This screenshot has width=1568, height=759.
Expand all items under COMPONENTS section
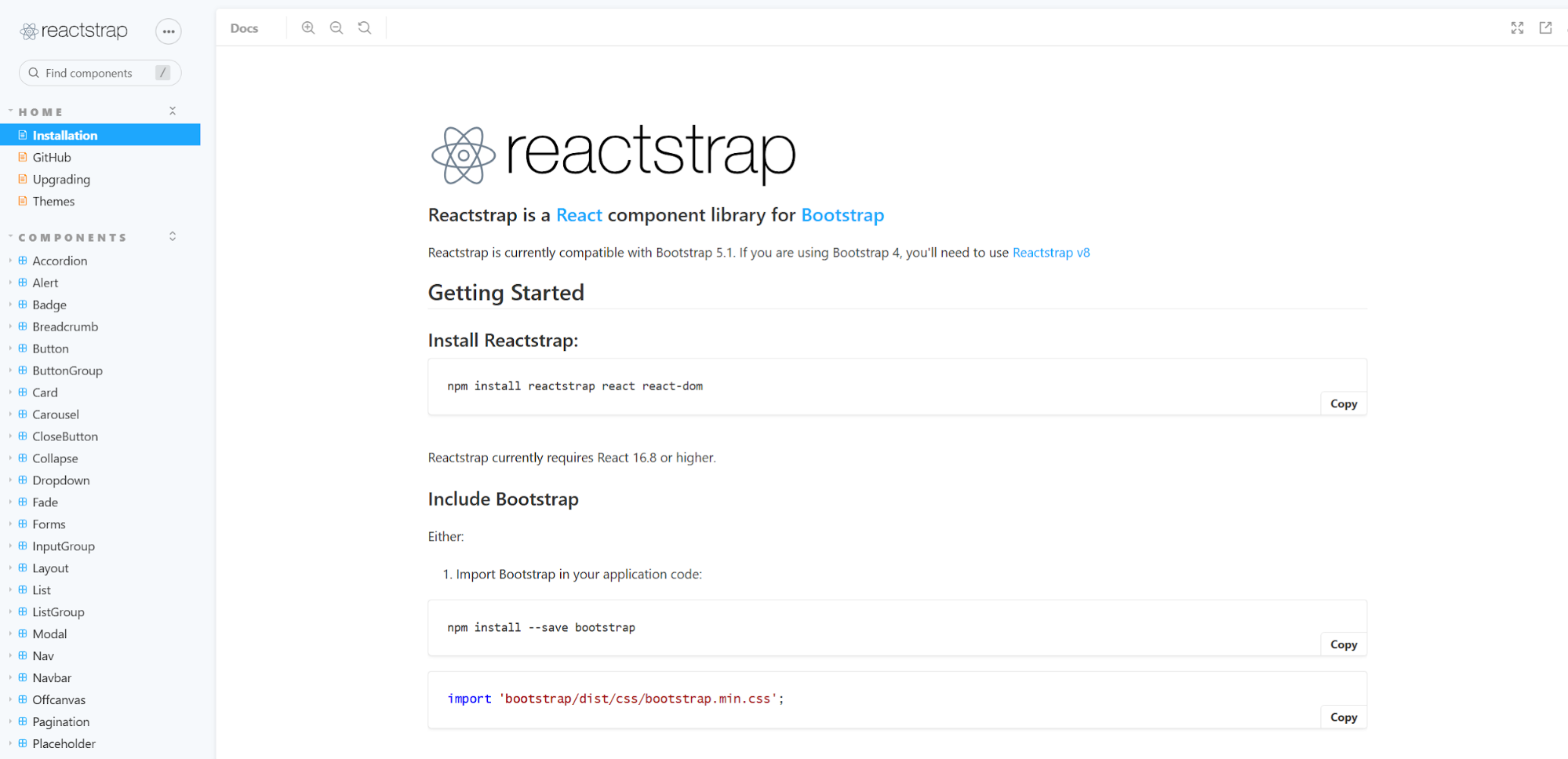point(173,236)
